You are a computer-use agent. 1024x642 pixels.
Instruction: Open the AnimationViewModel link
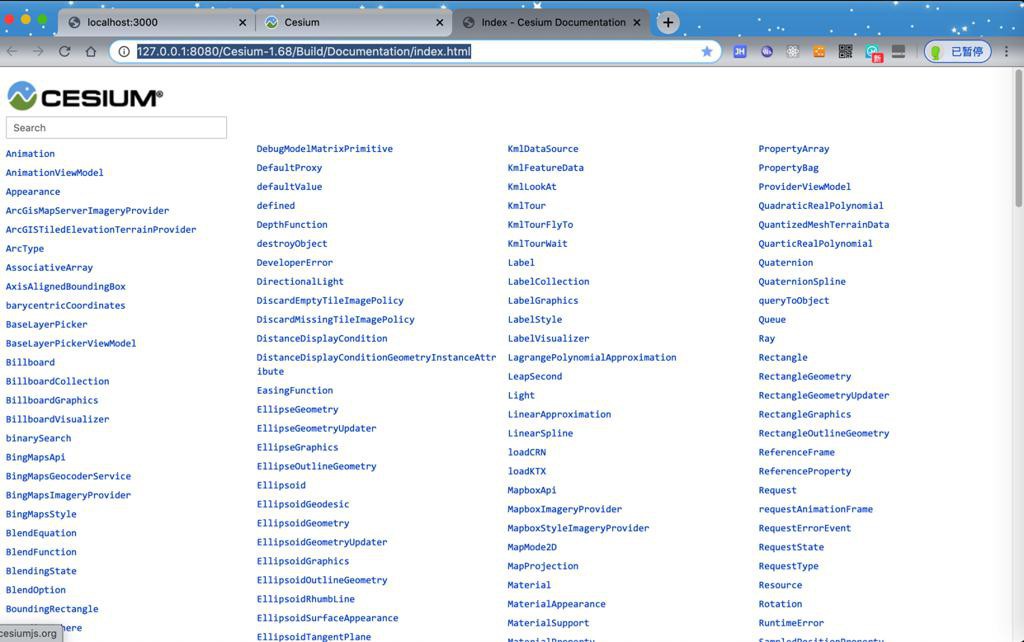point(54,172)
